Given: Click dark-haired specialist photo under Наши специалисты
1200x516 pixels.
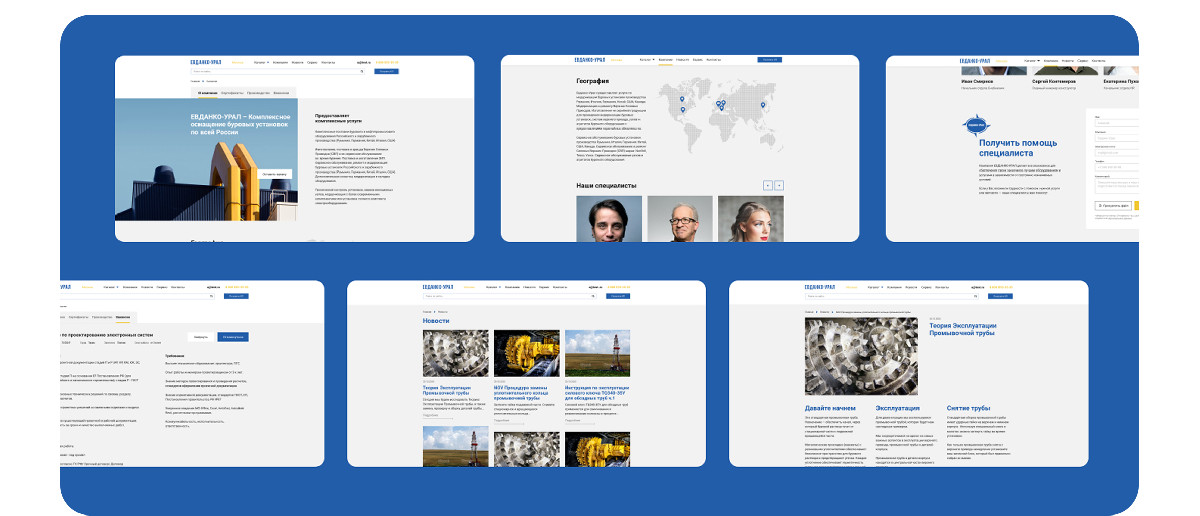Looking at the screenshot, I should [x=609, y=217].
